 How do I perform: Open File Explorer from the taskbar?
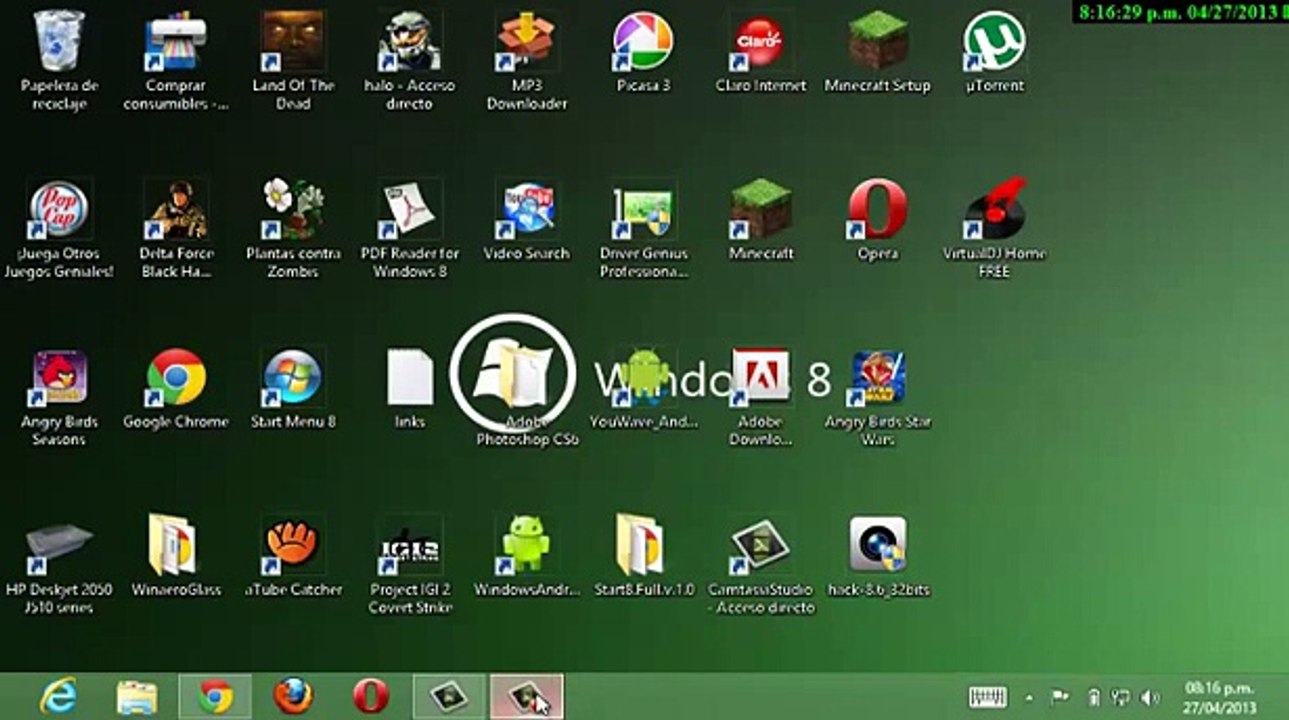136,696
